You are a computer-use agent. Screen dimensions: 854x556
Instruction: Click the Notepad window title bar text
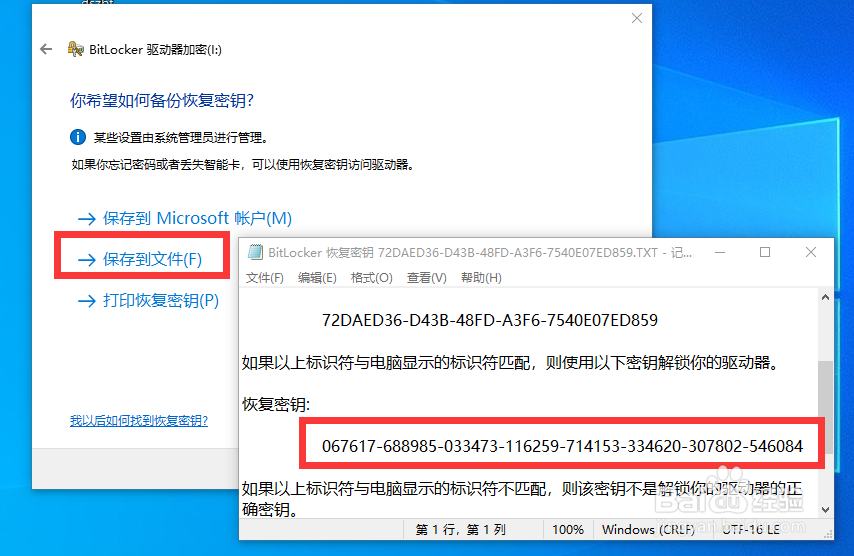pyautogui.click(x=480, y=252)
